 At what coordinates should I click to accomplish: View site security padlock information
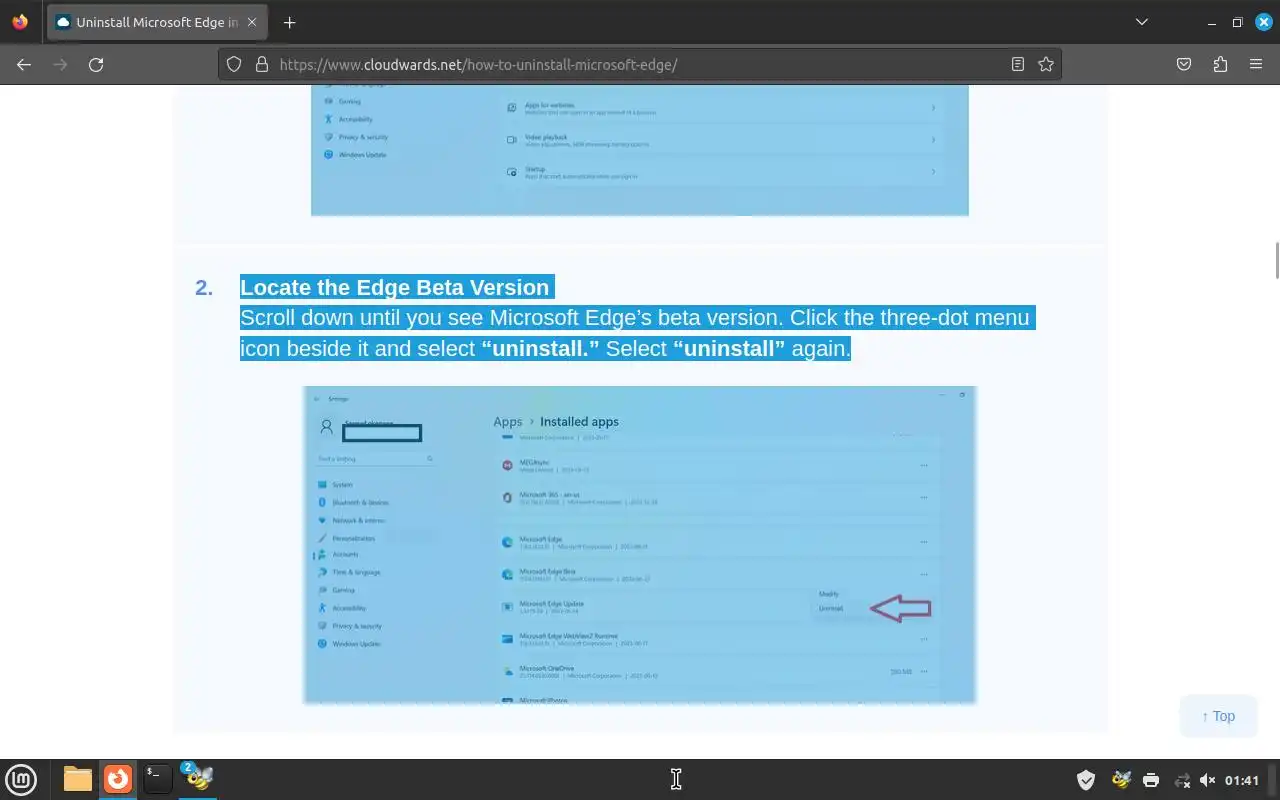[262, 64]
